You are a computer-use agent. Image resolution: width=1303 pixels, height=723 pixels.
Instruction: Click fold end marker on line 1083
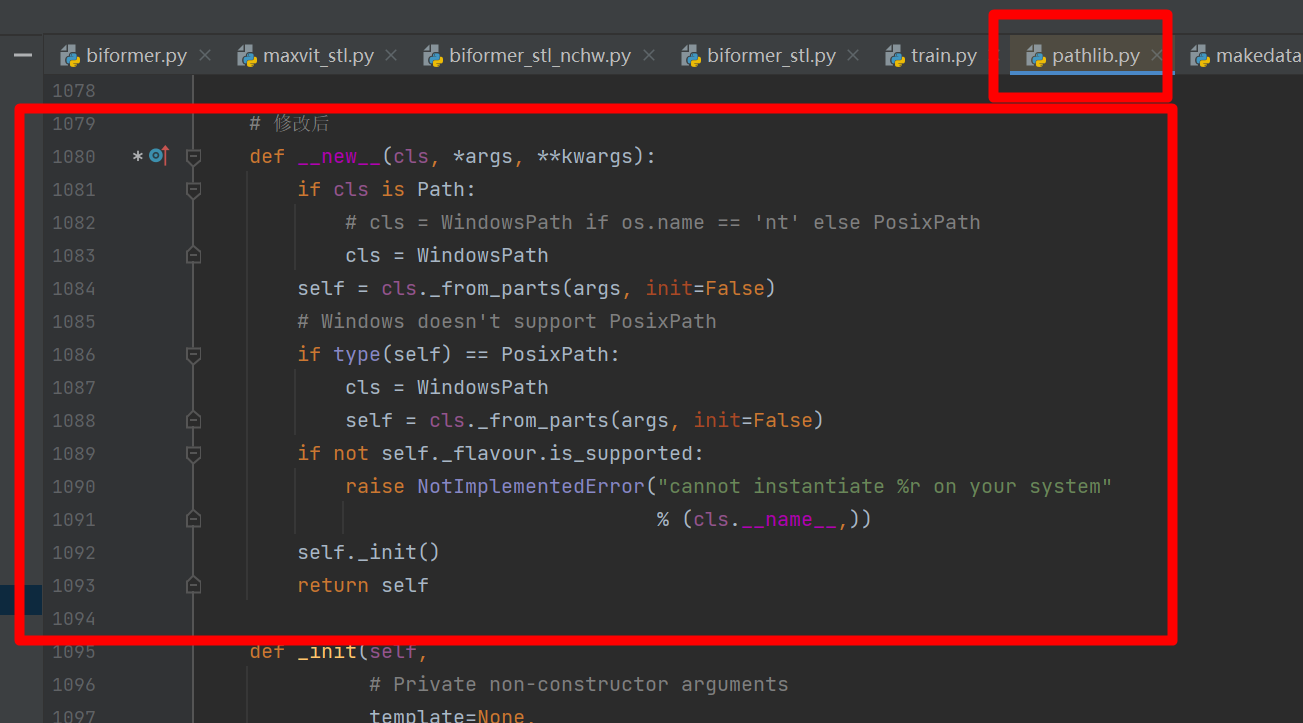[194, 255]
